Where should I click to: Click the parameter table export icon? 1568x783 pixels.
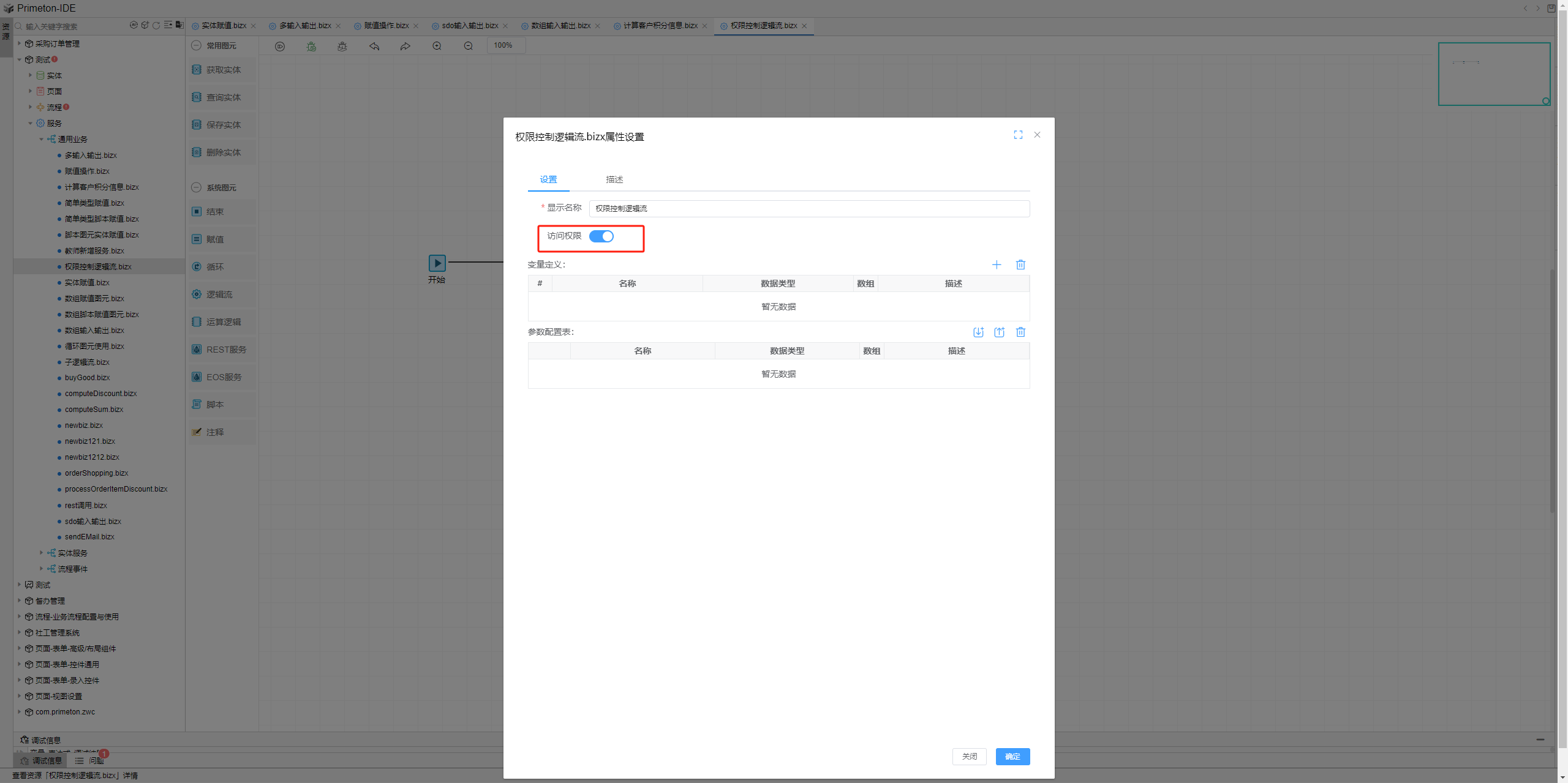(x=999, y=332)
